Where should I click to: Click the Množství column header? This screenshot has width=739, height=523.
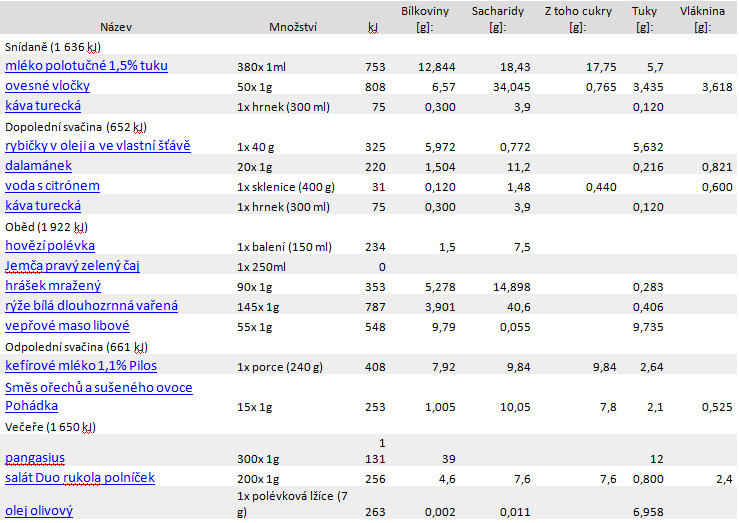coord(293,27)
